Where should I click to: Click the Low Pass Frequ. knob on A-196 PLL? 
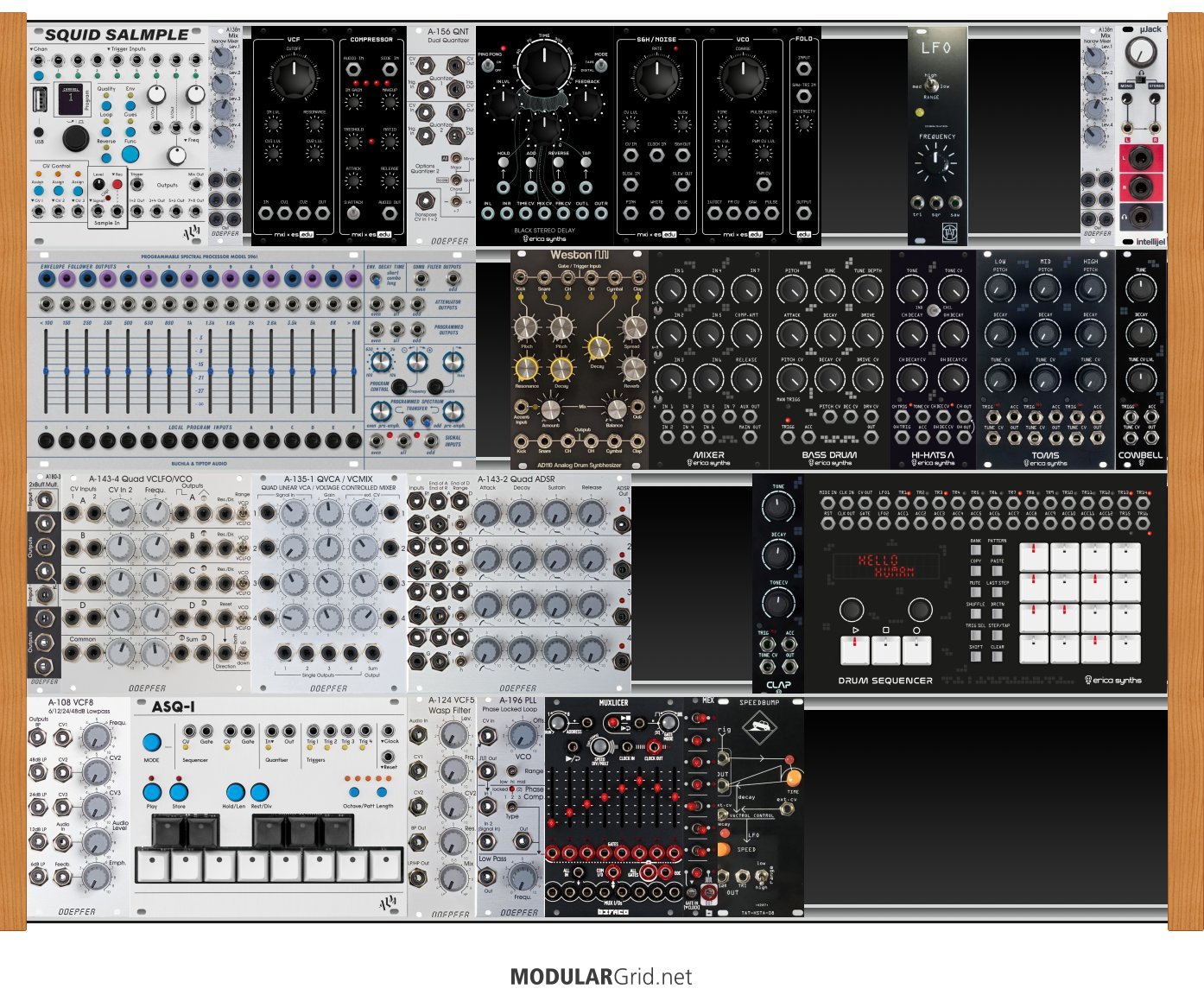point(522,878)
